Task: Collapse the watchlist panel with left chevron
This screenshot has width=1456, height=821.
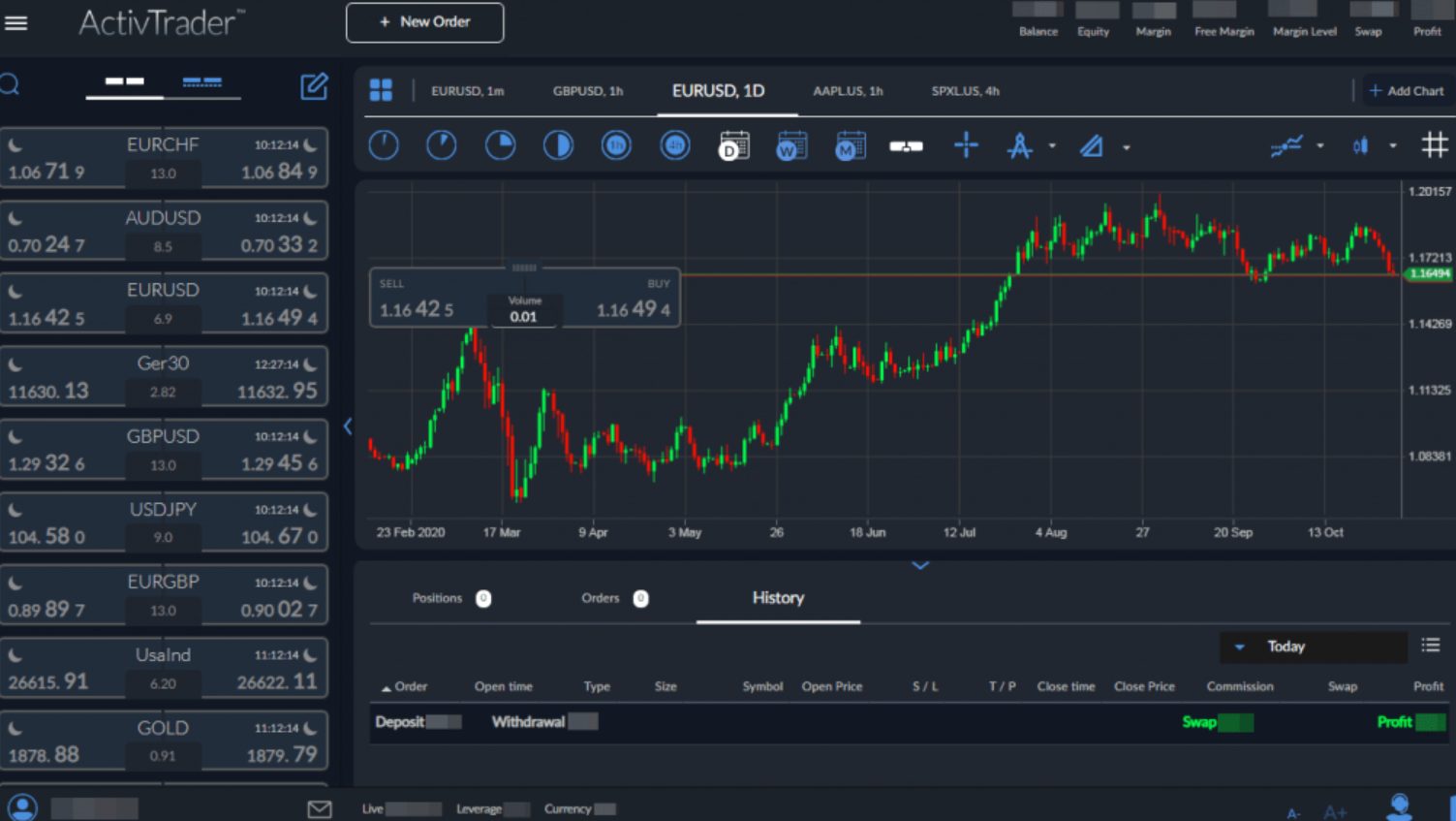Action: point(348,426)
